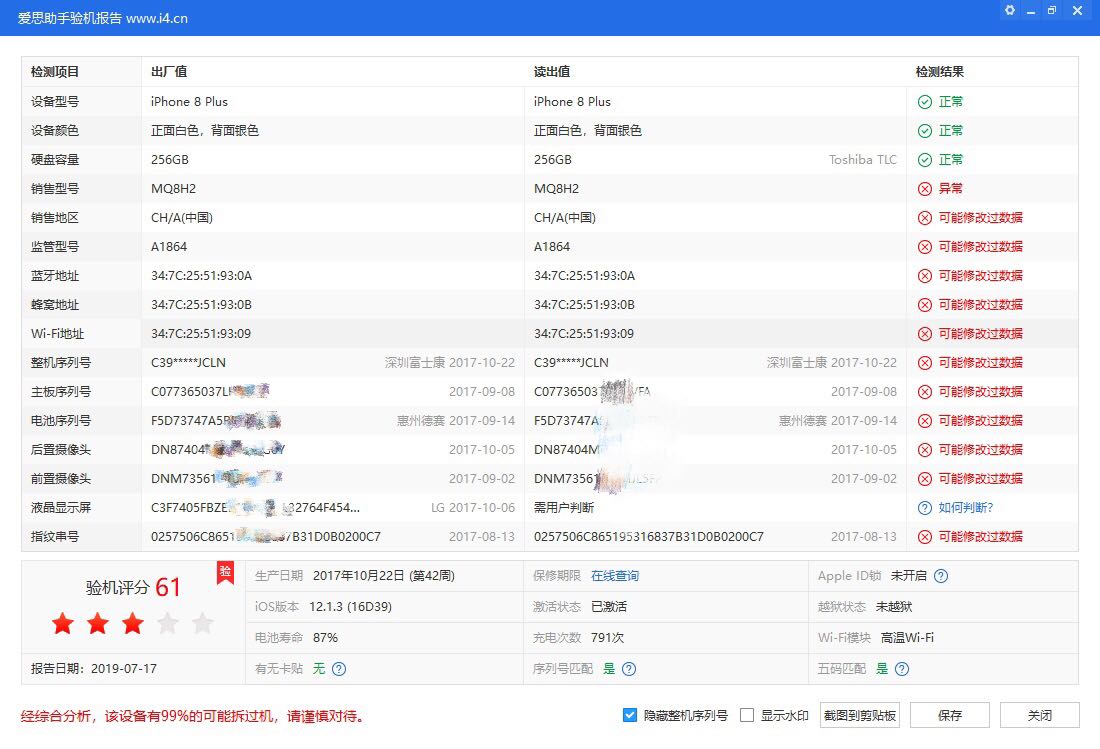Click the red X icon for 电池序列号
Screen dimensions: 1100x749
[x=925, y=421]
